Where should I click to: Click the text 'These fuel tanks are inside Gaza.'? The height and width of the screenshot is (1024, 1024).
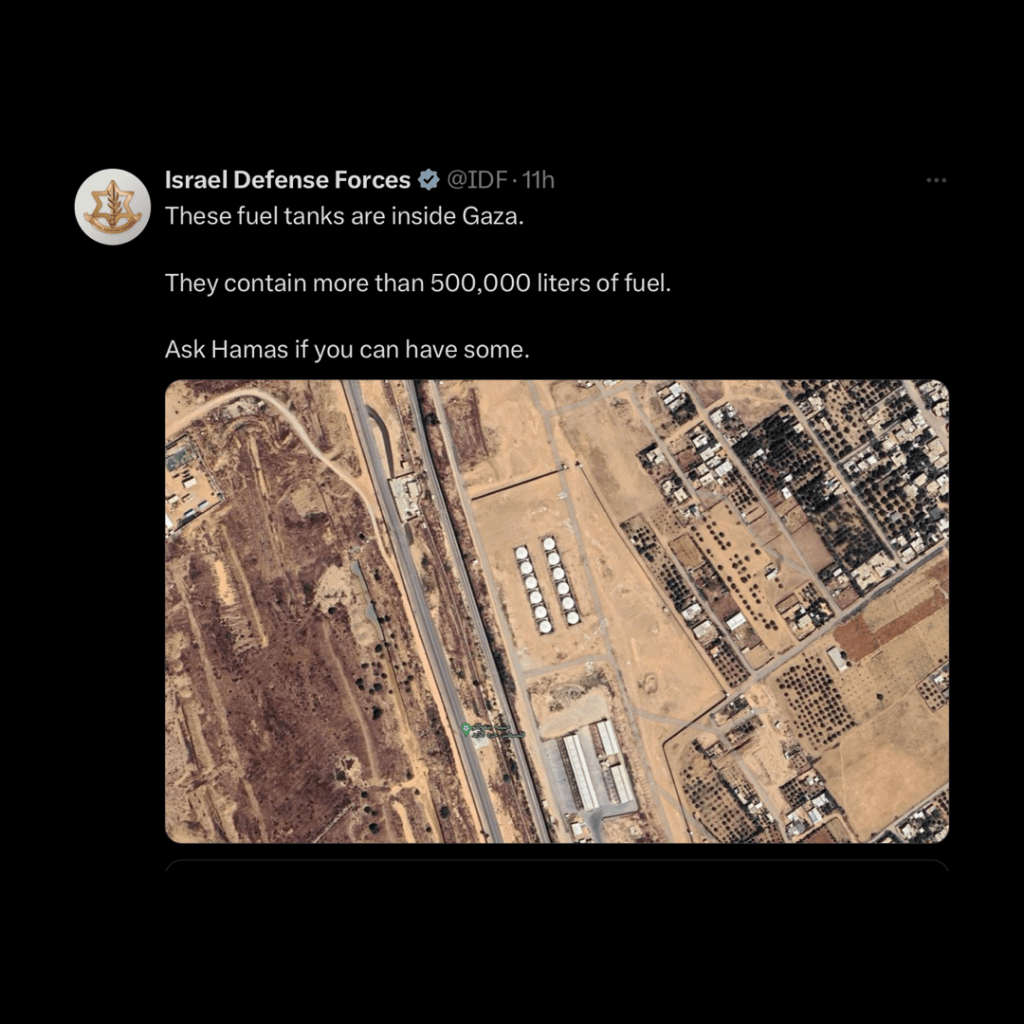tap(344, 216)
